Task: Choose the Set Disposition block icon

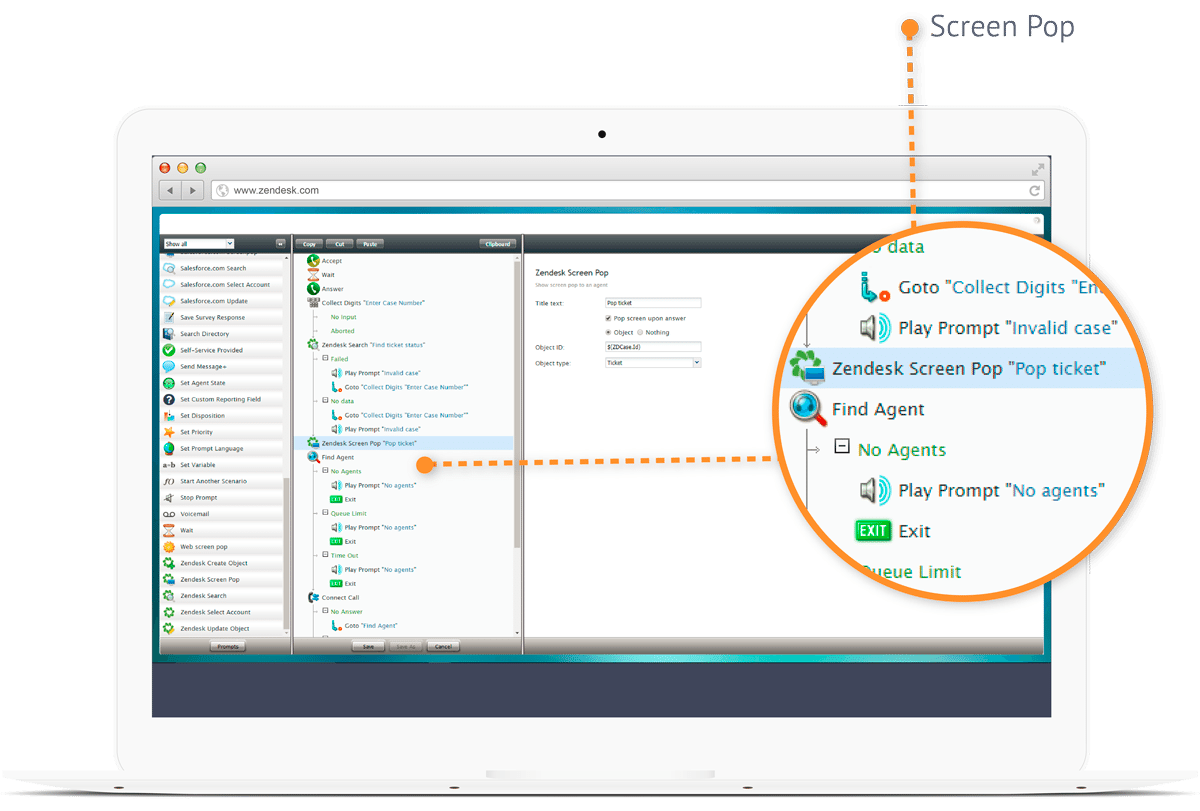Action: 169,416
